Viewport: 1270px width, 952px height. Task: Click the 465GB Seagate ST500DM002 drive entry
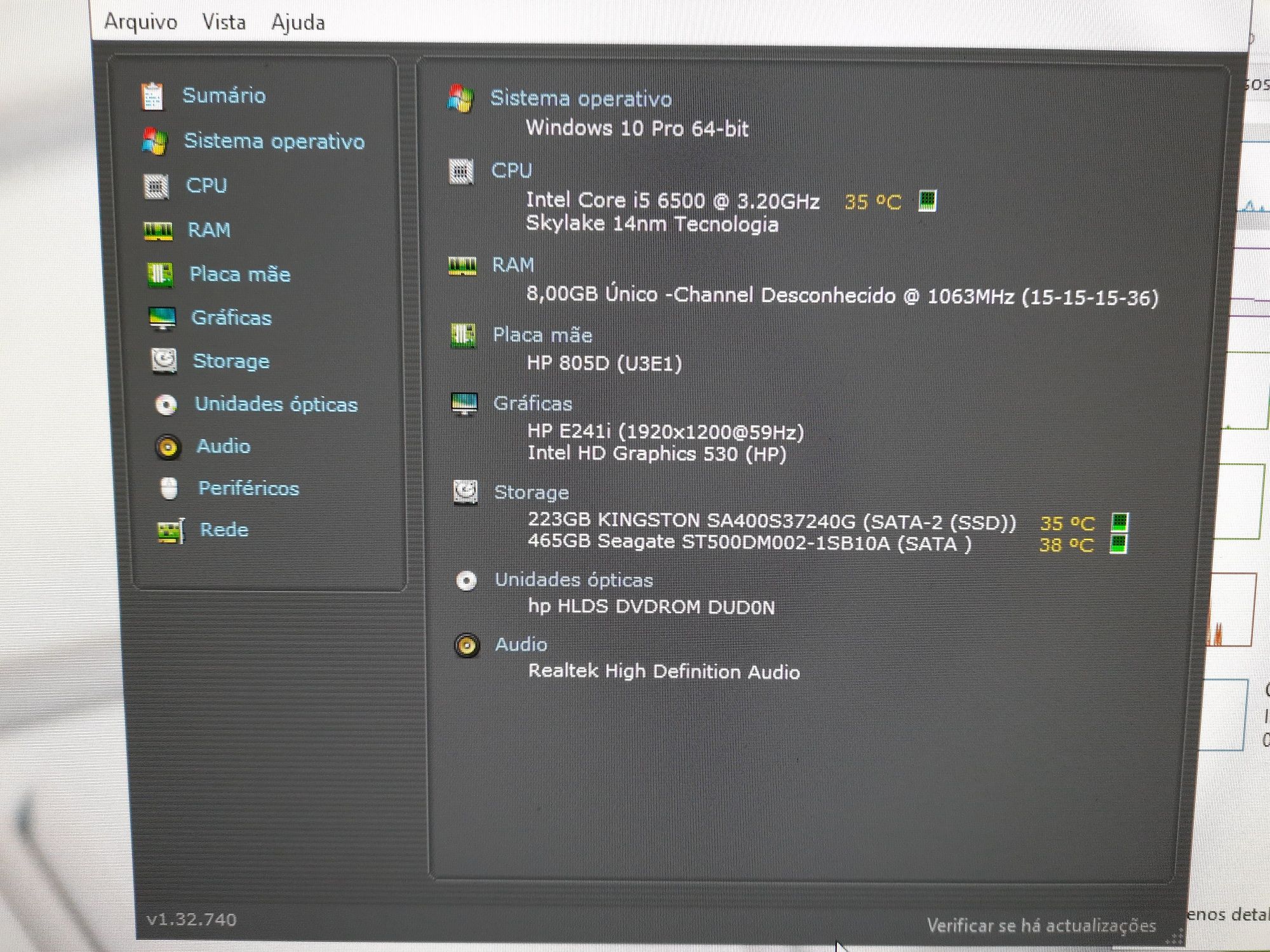pyautogui.click(x=750, y=543)
